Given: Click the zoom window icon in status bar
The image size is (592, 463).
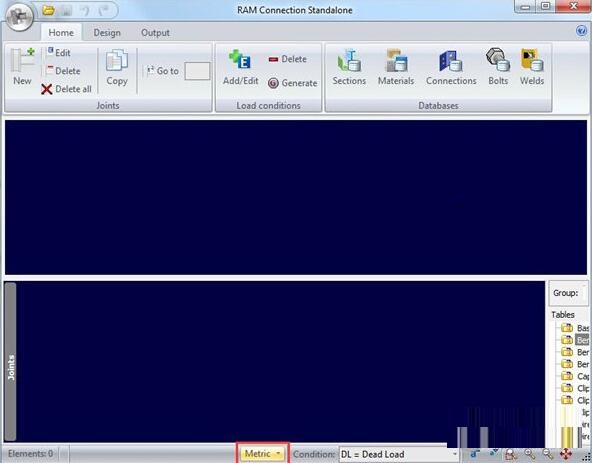Looking at the screenshot, I should point(511,454).
